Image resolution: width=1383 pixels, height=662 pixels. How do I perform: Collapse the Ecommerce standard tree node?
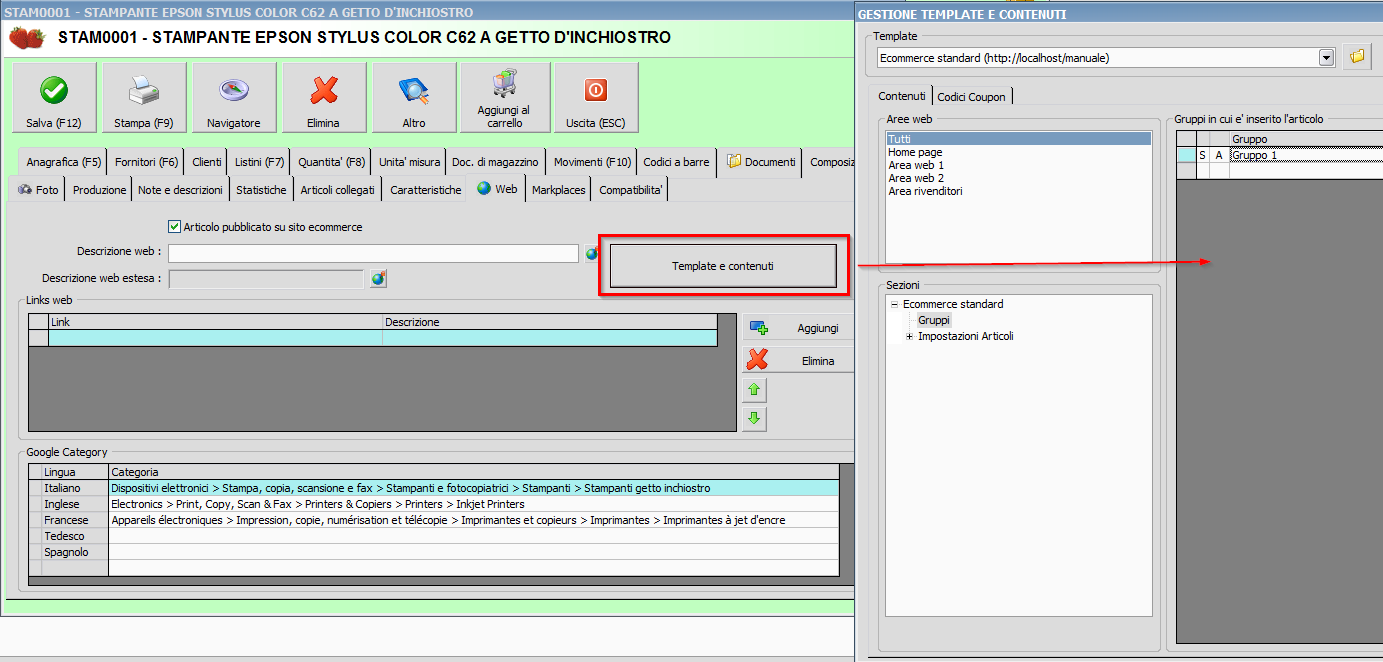coord(894,304)
